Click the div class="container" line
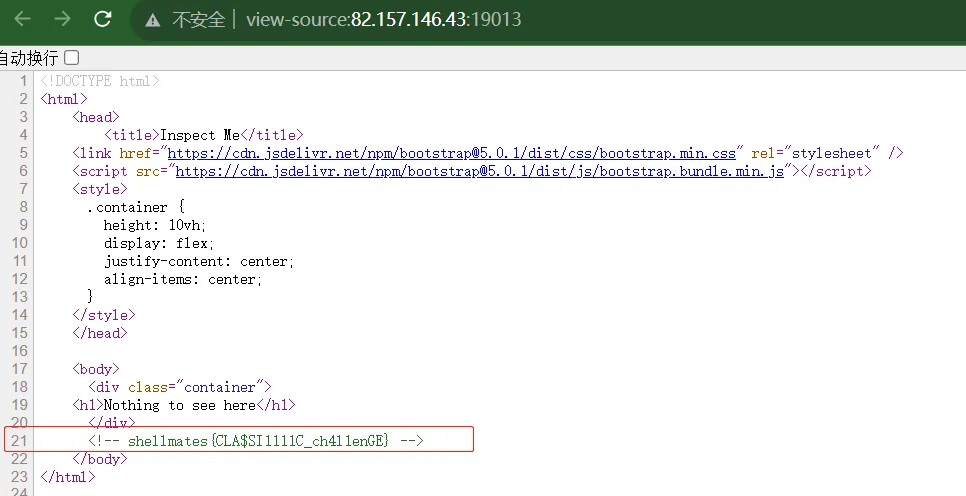Image resolution: width=966 pixels, height=496 pixels. coord(180,387)
